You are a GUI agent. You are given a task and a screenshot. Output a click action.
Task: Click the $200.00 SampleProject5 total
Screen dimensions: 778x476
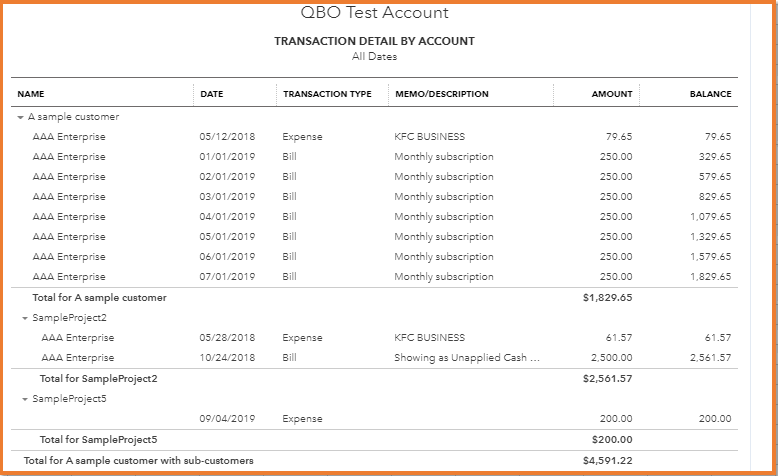[609, 439]
